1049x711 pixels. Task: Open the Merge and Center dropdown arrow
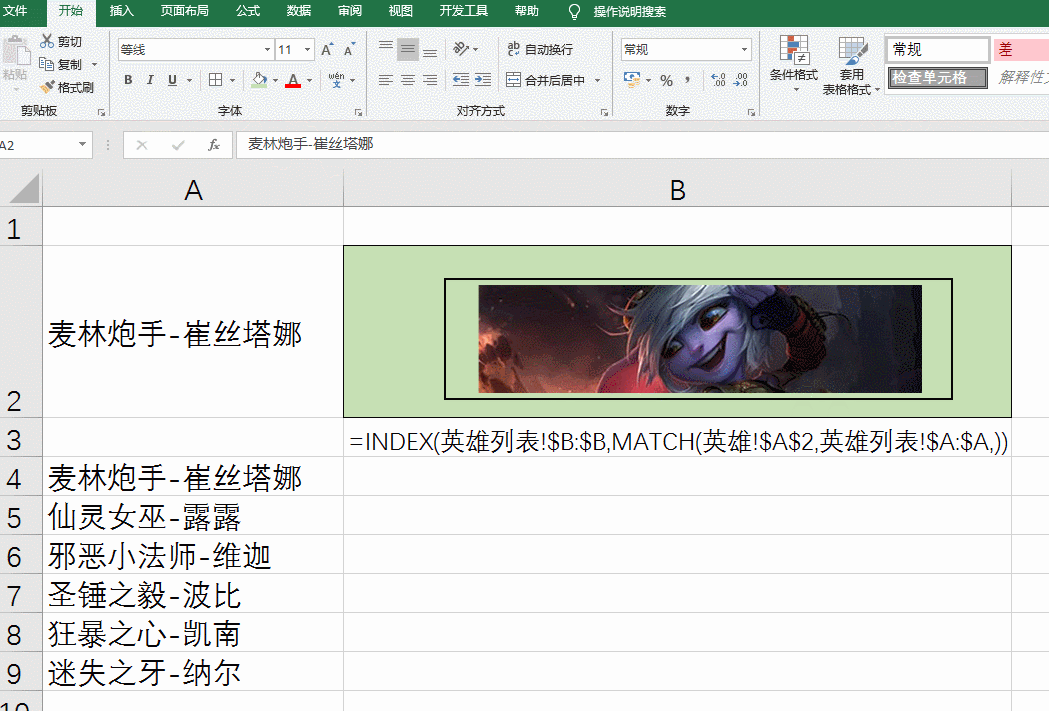pos(597,80)
